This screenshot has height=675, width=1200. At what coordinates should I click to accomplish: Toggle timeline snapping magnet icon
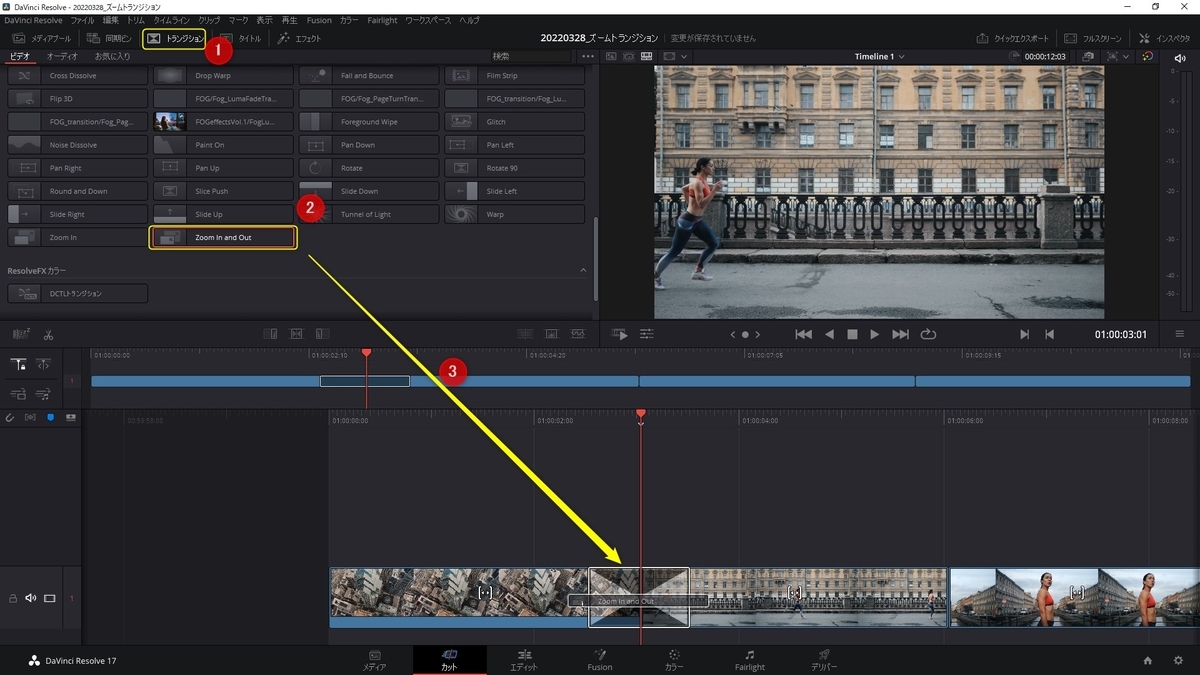pos(10,417)
